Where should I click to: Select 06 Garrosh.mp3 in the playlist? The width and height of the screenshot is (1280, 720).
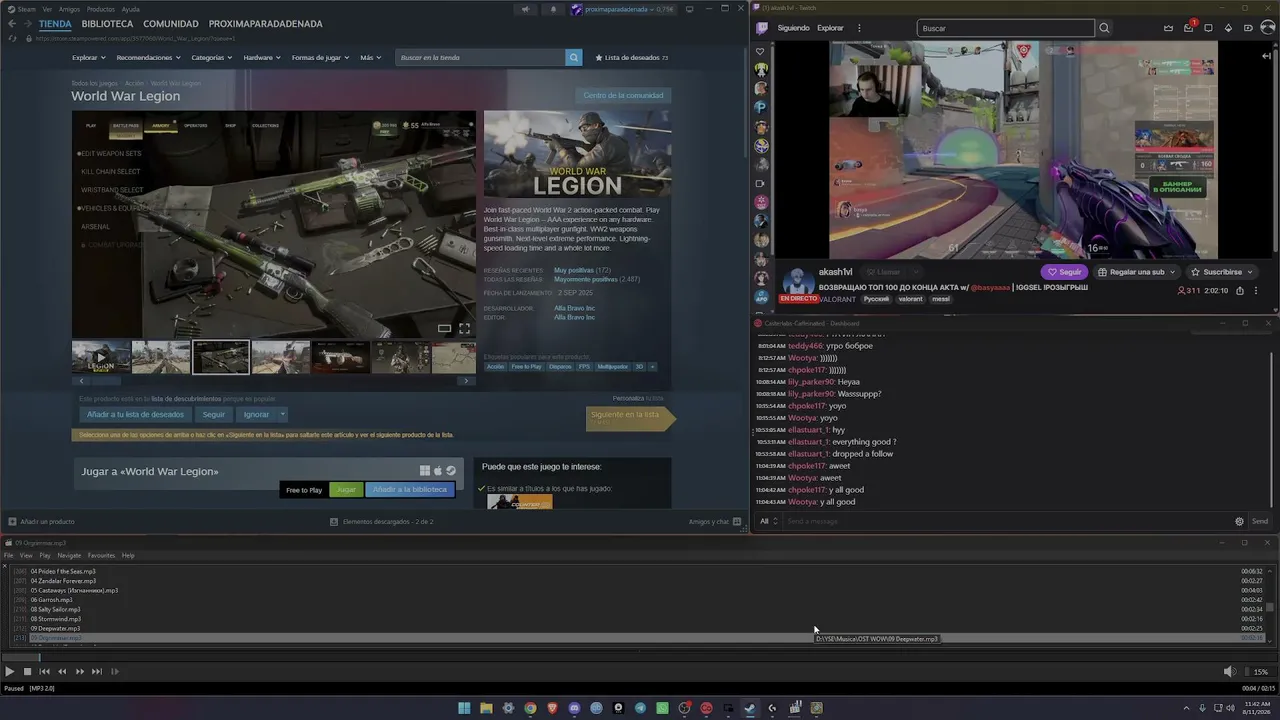coord(52,600)
